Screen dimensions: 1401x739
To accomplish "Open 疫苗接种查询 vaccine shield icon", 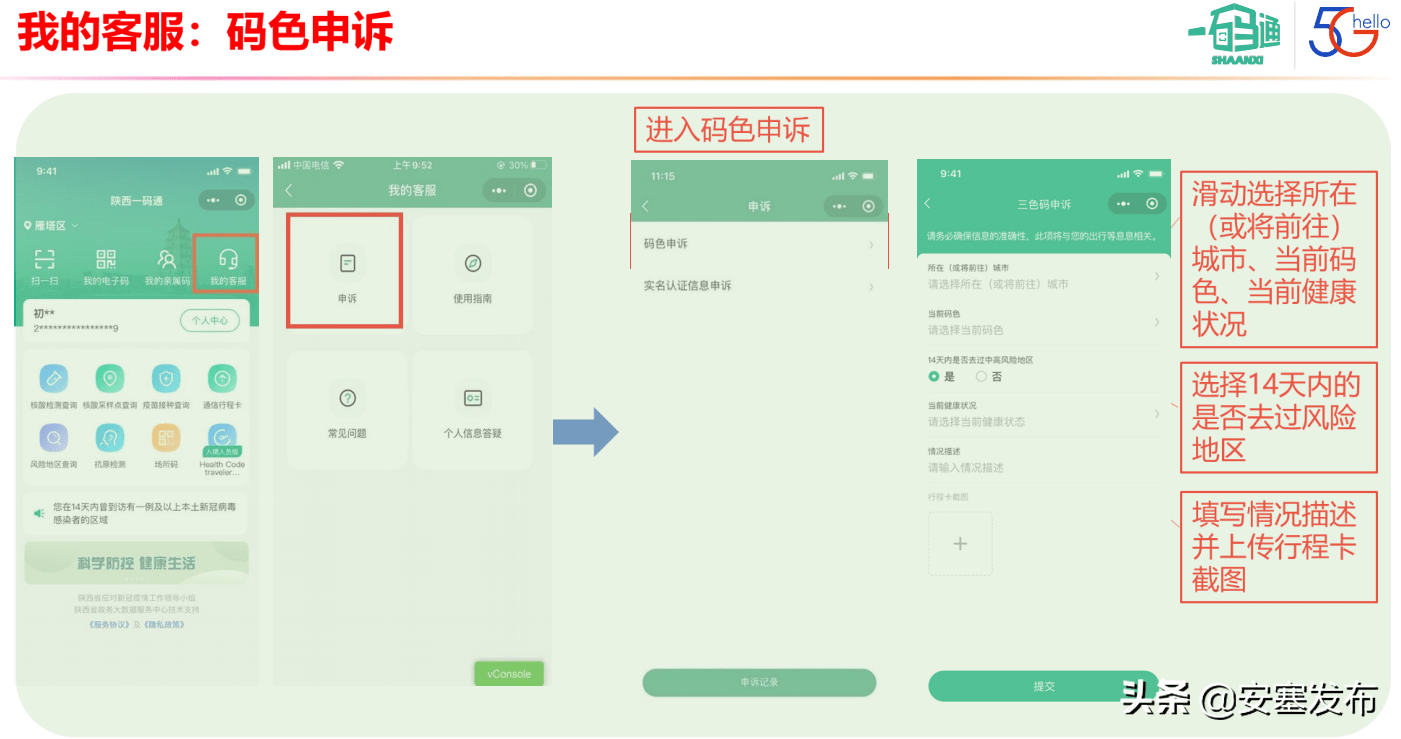I will [166, 379].
